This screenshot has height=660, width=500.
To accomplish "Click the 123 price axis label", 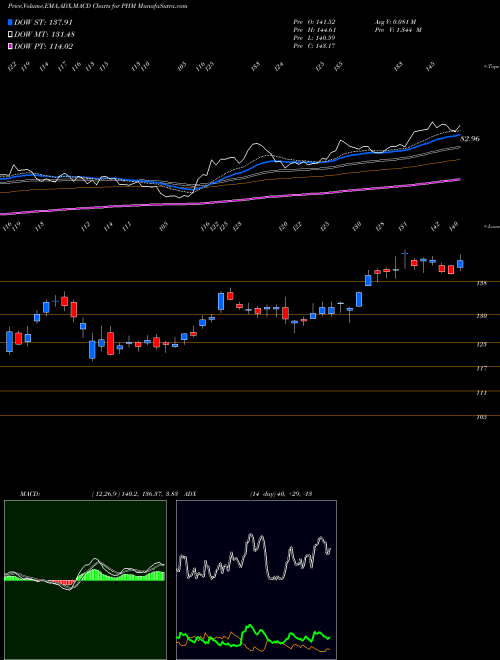I will point(481,344).
